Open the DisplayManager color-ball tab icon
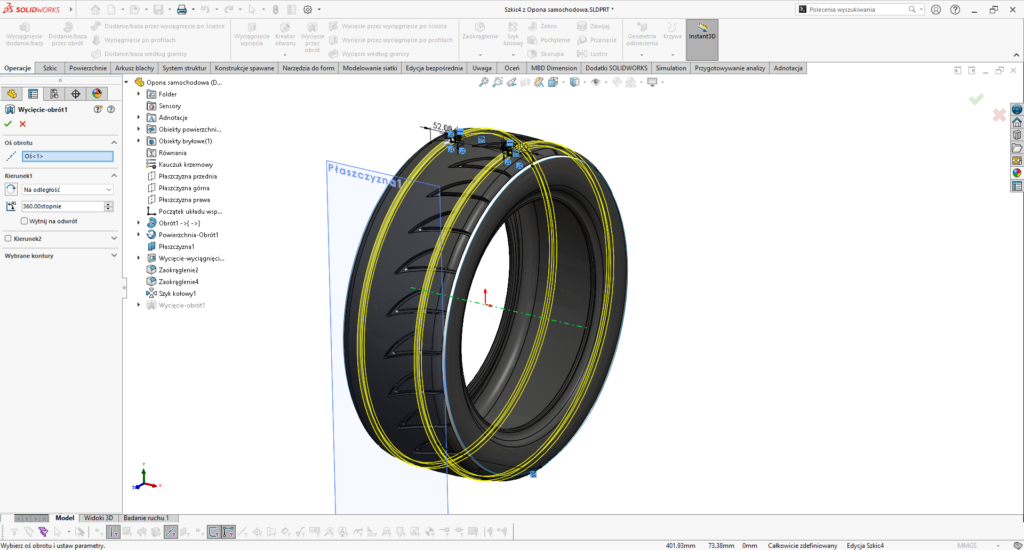The width and height of the screenshot is (1024, 550). [x=97, y=94]
